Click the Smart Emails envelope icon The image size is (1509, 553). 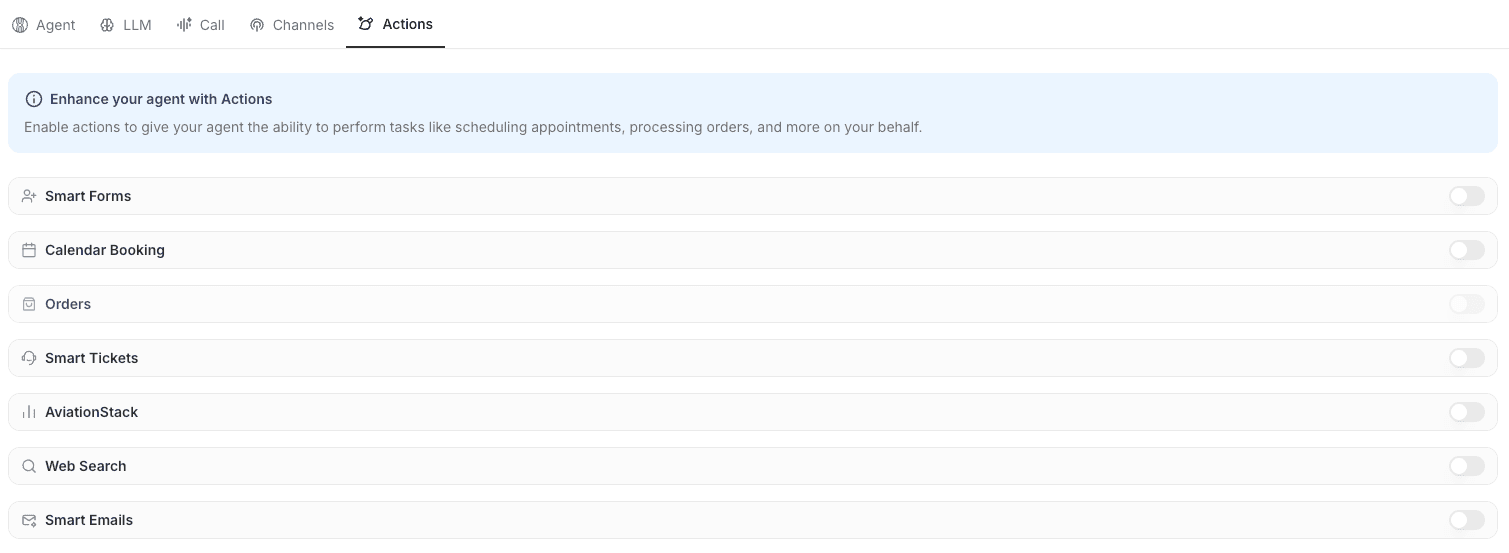pos(29,520)
